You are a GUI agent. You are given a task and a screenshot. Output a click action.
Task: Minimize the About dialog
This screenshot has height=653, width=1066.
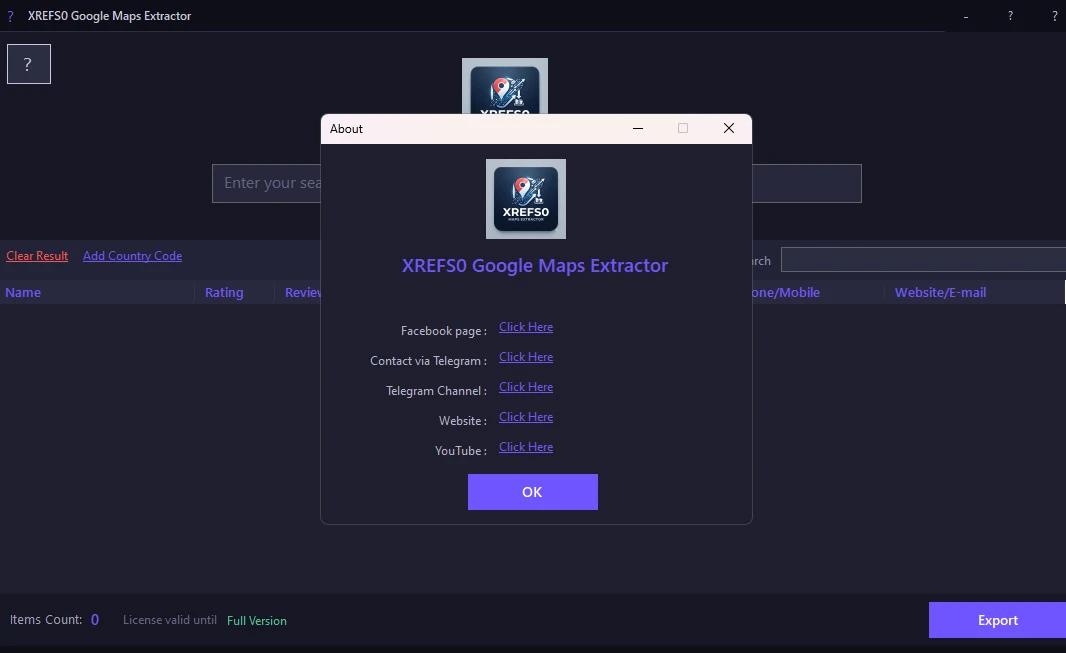click(638, 128)
